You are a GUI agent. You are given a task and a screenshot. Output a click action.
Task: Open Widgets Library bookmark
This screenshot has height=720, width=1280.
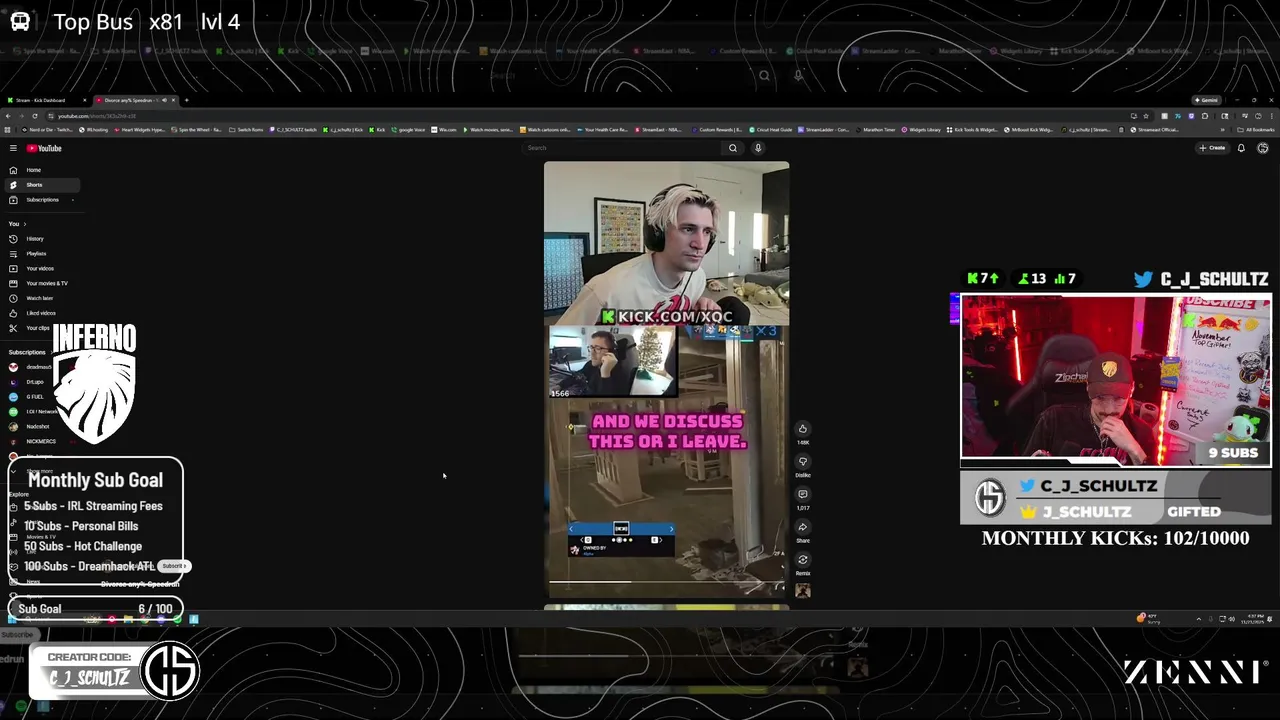click(x=921, y=130)
